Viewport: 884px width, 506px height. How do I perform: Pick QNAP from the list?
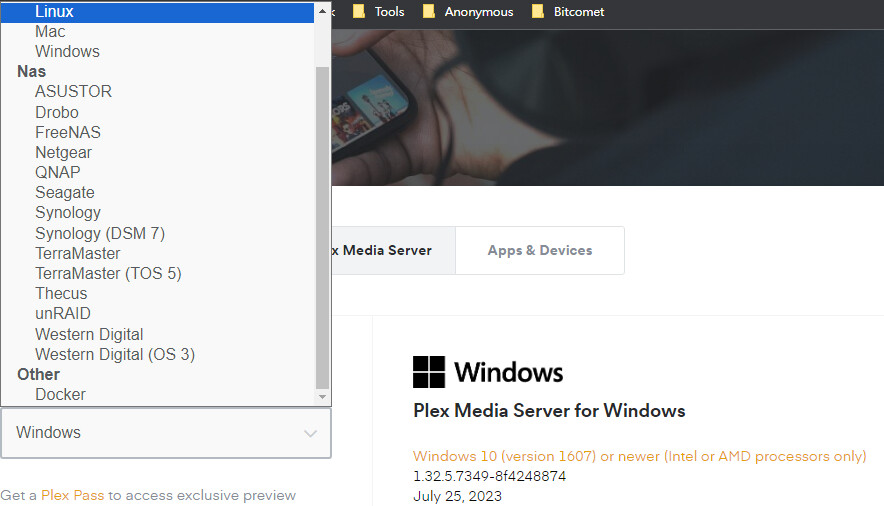point(157,172)
